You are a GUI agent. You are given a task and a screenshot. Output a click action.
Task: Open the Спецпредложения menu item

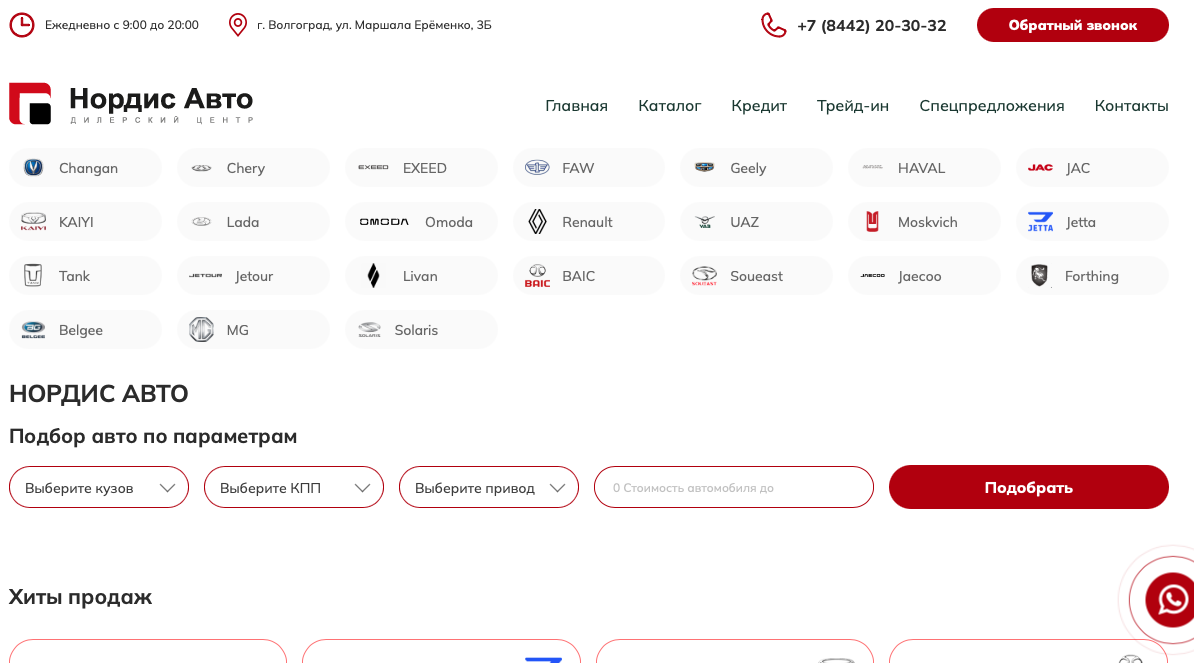[x=991, y=106]
